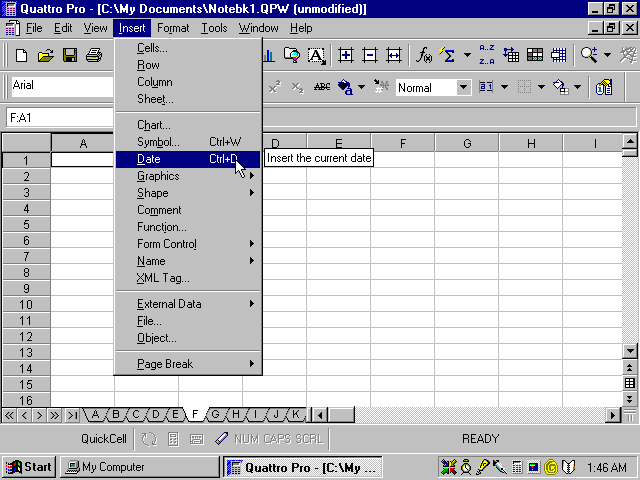640x480 pixels.
Task: Sort with the A..Z Z..A icon
Action: 487,55
